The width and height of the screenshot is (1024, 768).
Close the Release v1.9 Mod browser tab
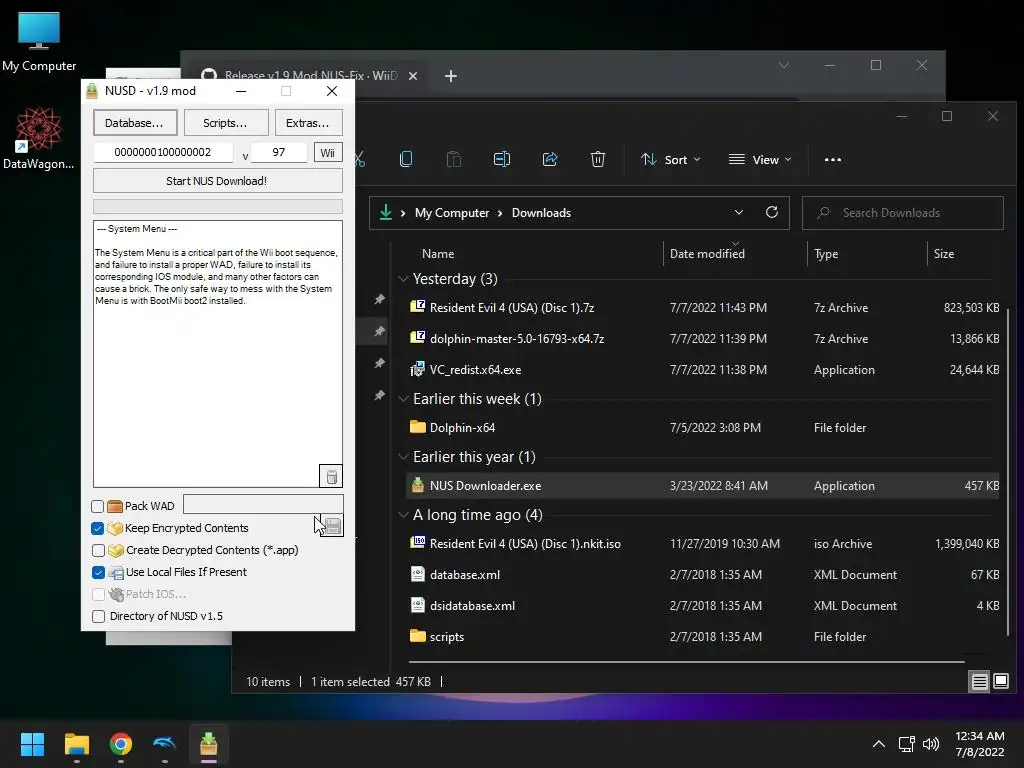(413, 76)
